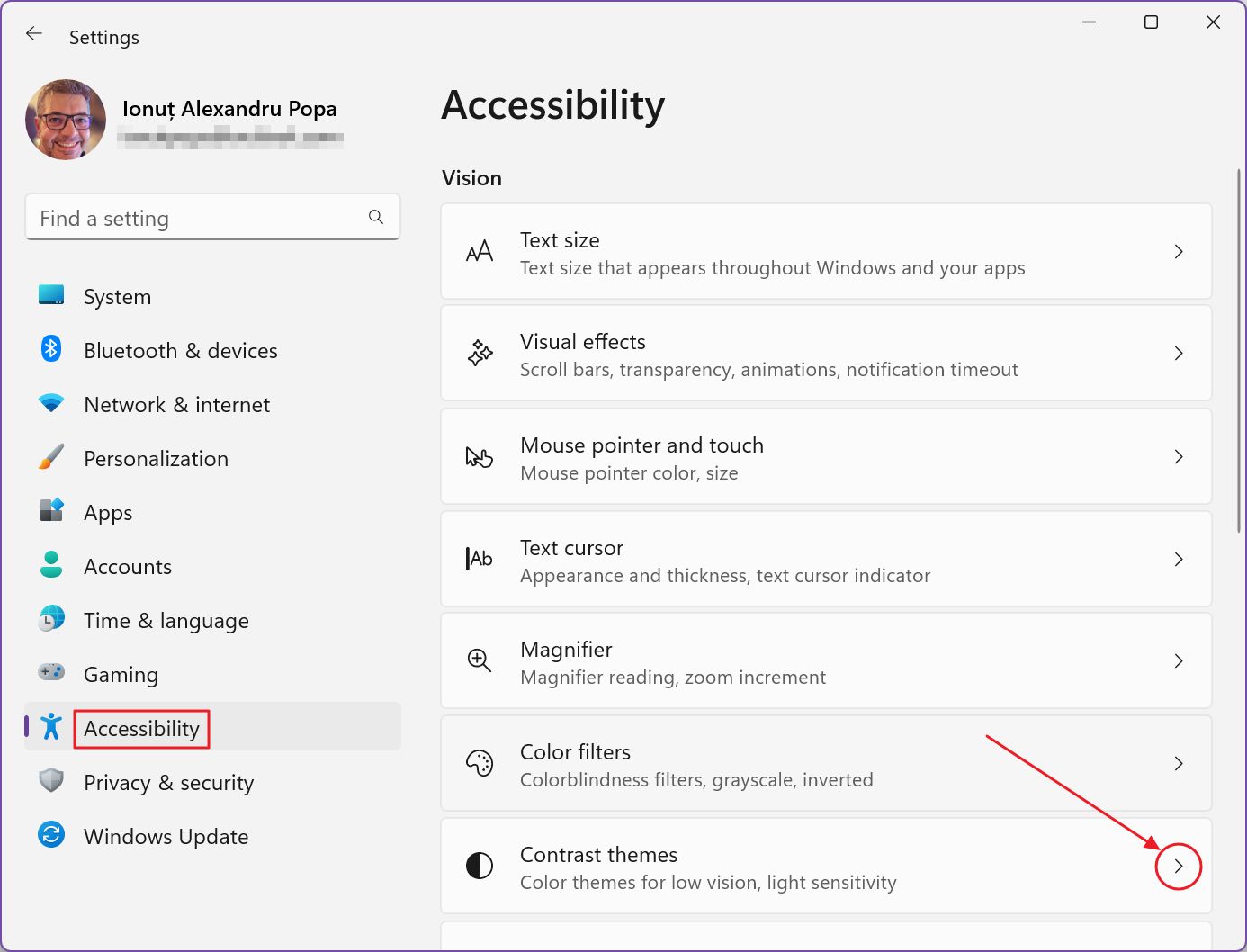This screenshot has width=1247, height=952.
Task: Click the Ionuț Alexandru Popa account name
Action: 229,109
